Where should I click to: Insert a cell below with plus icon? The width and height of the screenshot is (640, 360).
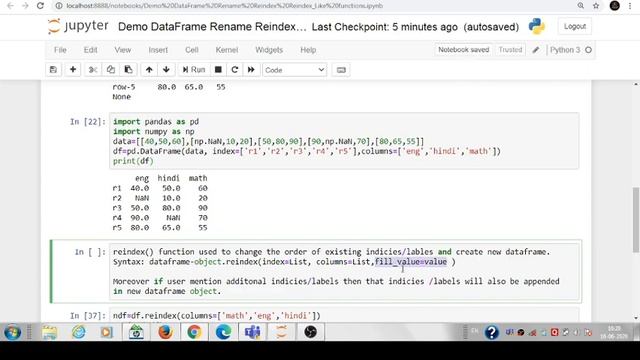(73, 70)
